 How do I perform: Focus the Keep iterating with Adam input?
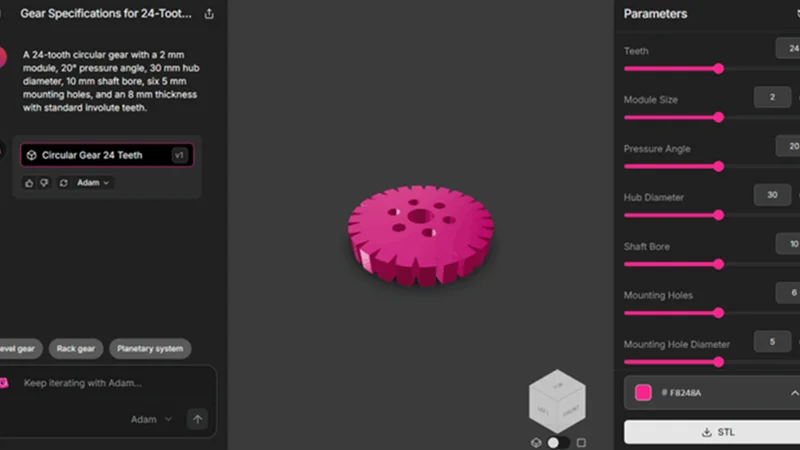tap(83, 383)
